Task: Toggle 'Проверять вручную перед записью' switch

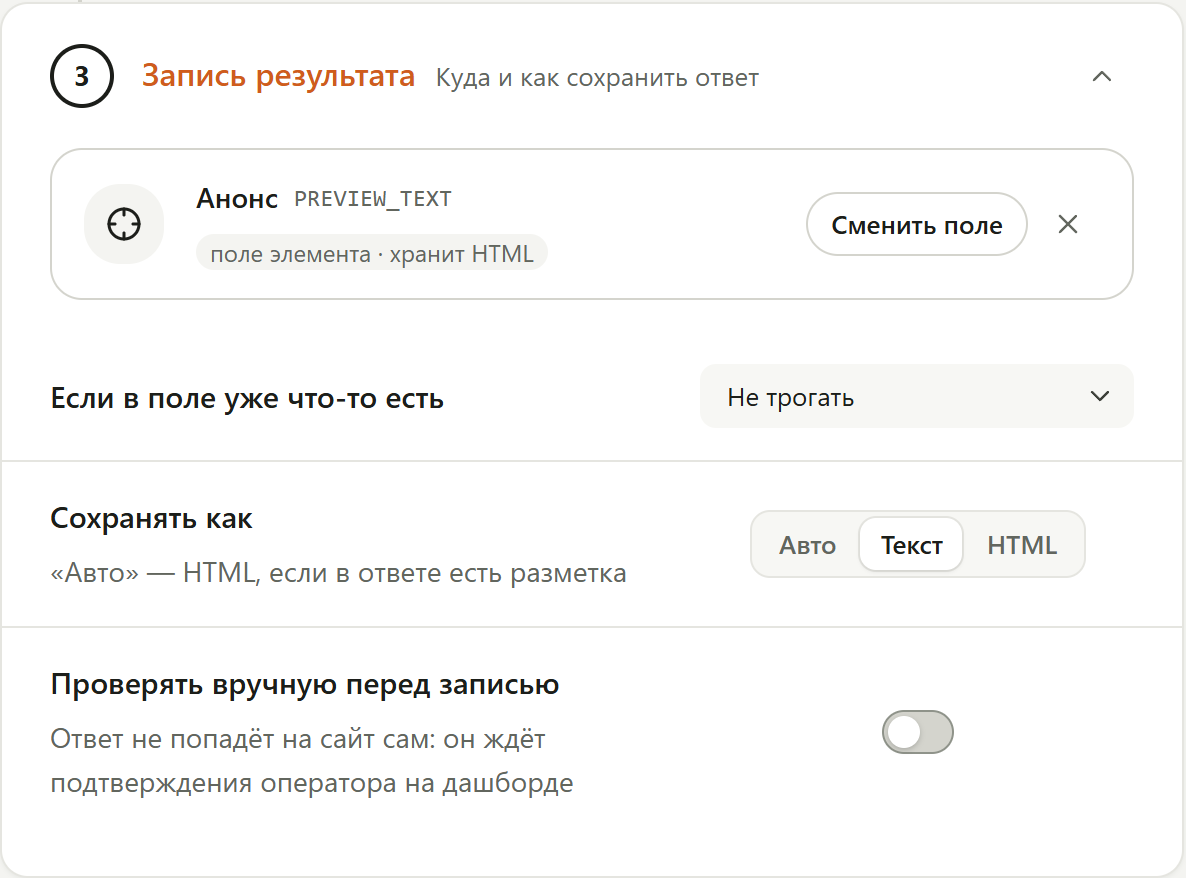Action: click(x=917, y=732)
